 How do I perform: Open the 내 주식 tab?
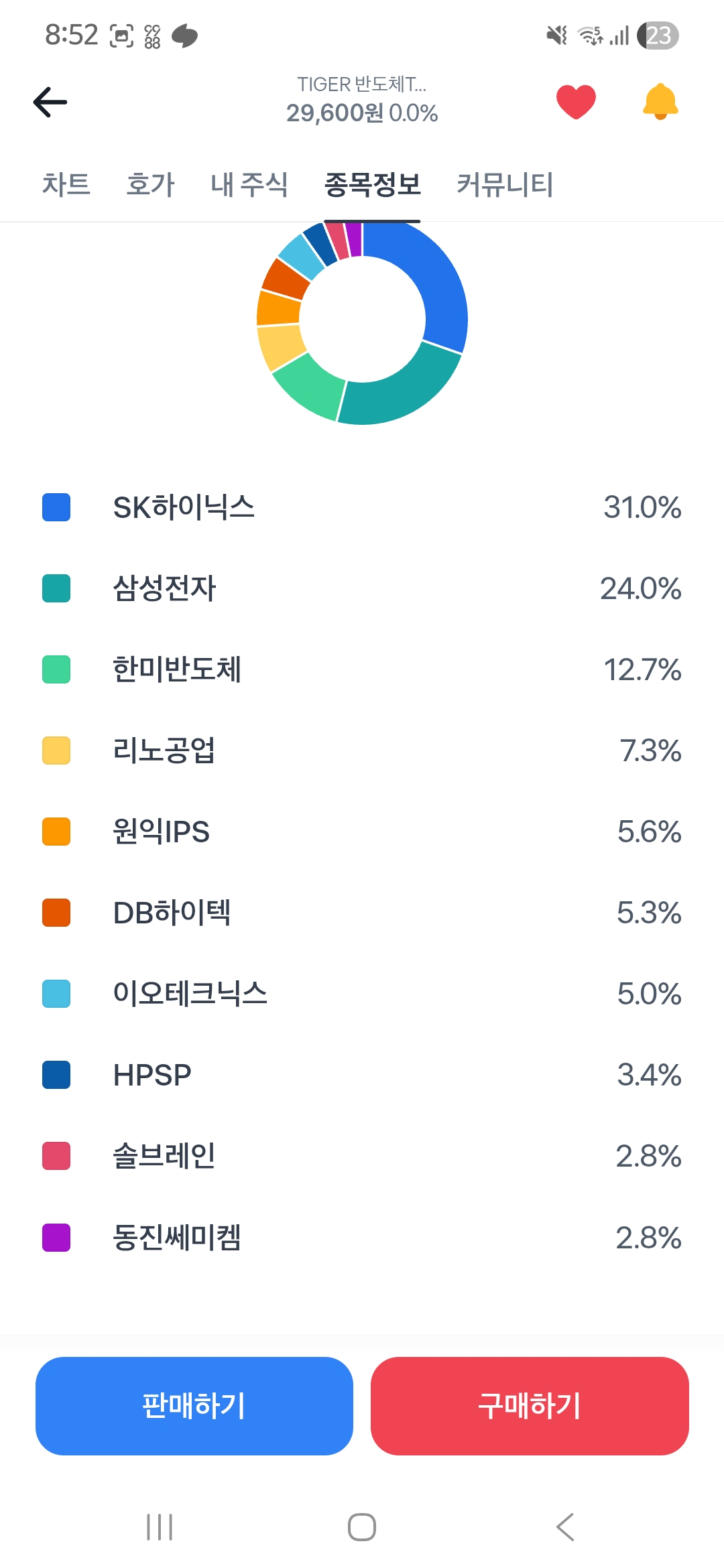point(249,184)
